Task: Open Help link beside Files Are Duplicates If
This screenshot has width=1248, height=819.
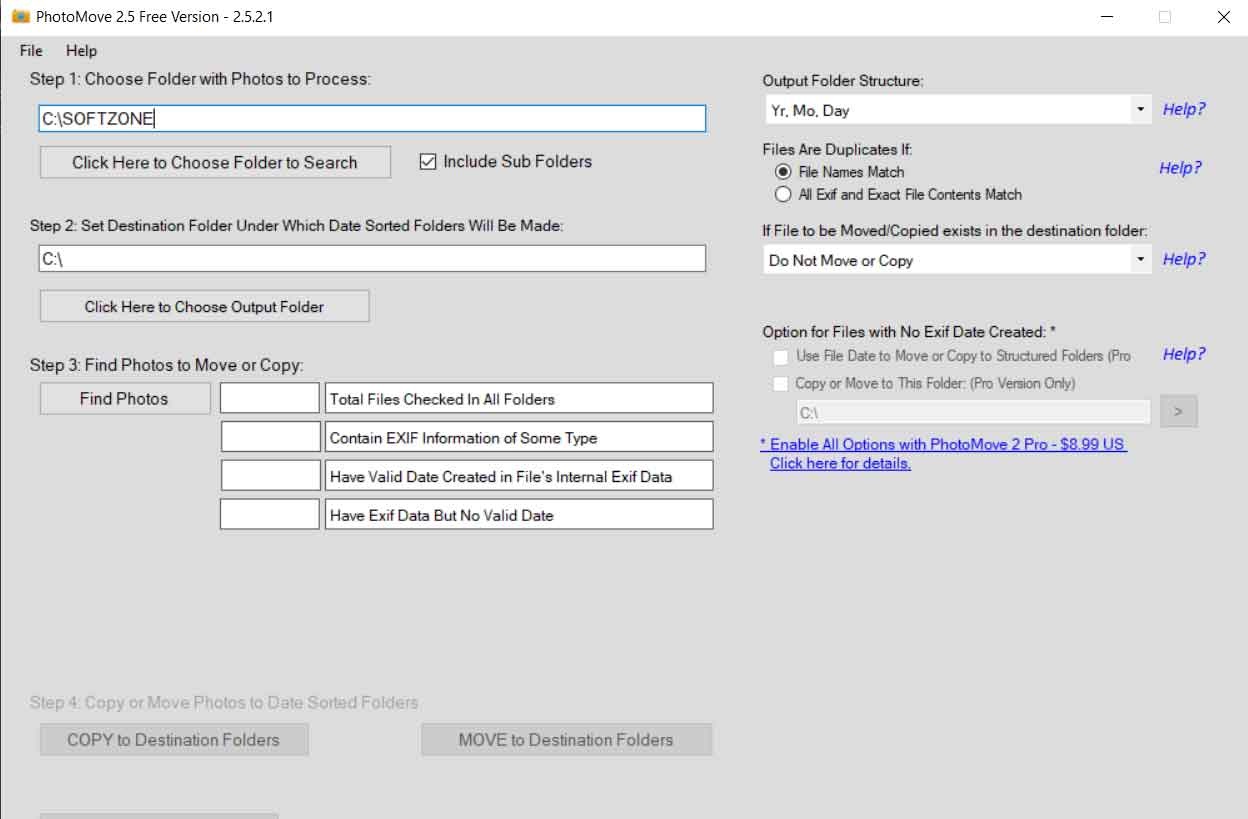Action: click(1180, 168)
